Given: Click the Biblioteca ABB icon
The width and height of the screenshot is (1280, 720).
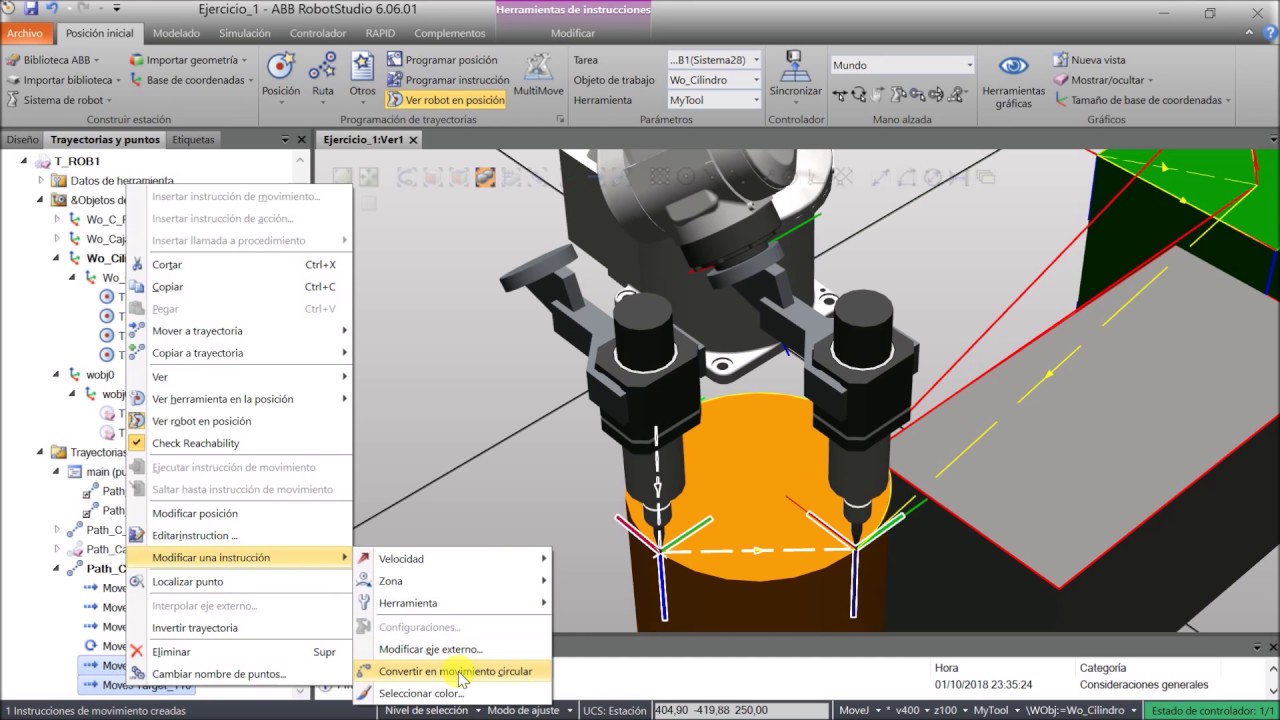Looking at the screenshot, I should coord(13,60).
